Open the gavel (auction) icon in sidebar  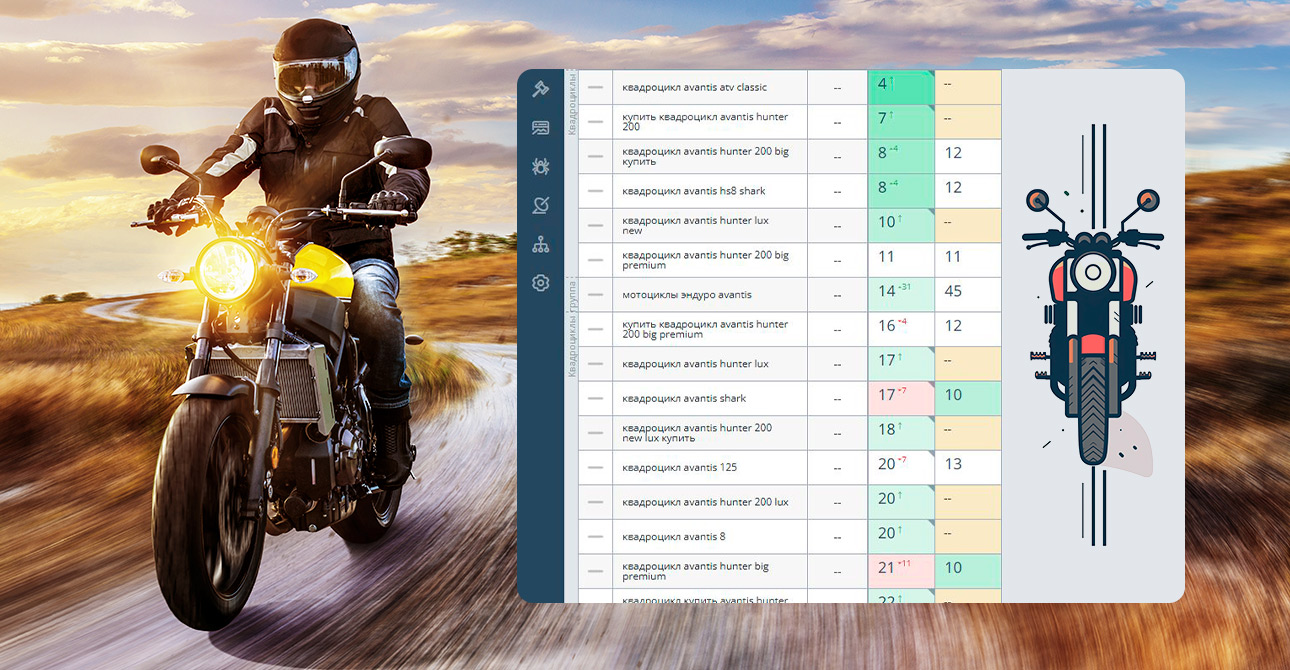pos(541,89)
